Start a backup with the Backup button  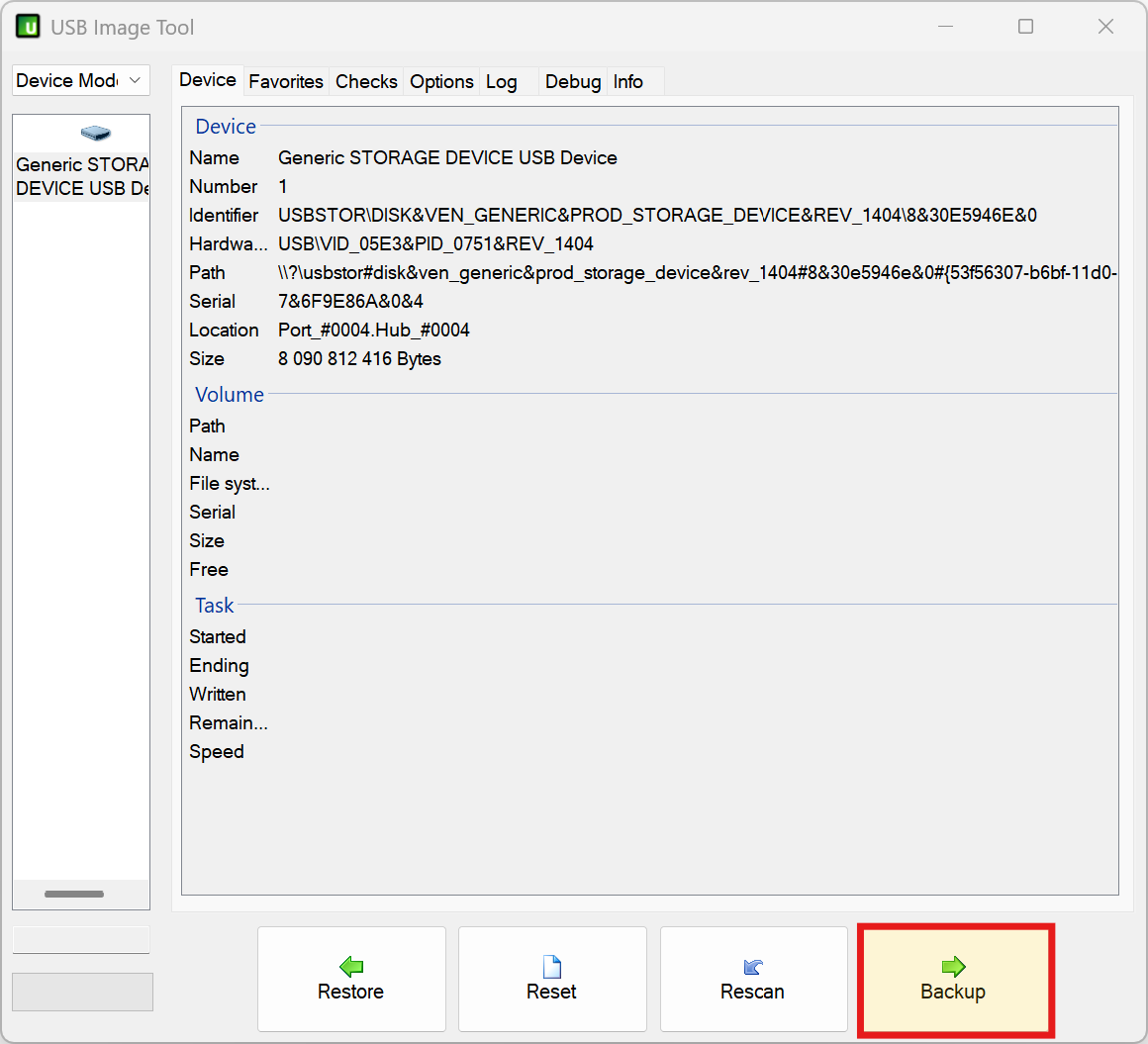[952, 980]
